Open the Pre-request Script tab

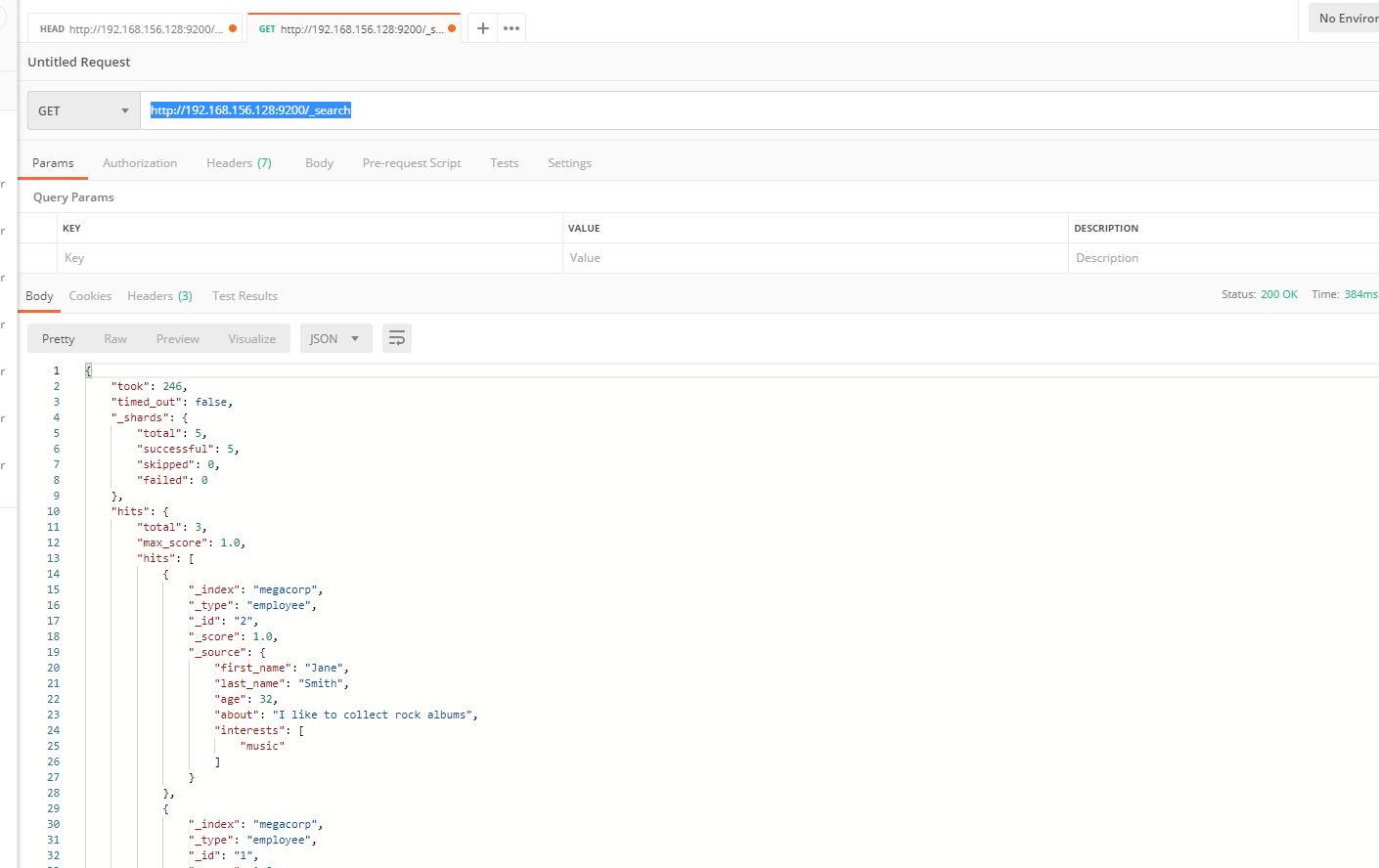(411, 163)
